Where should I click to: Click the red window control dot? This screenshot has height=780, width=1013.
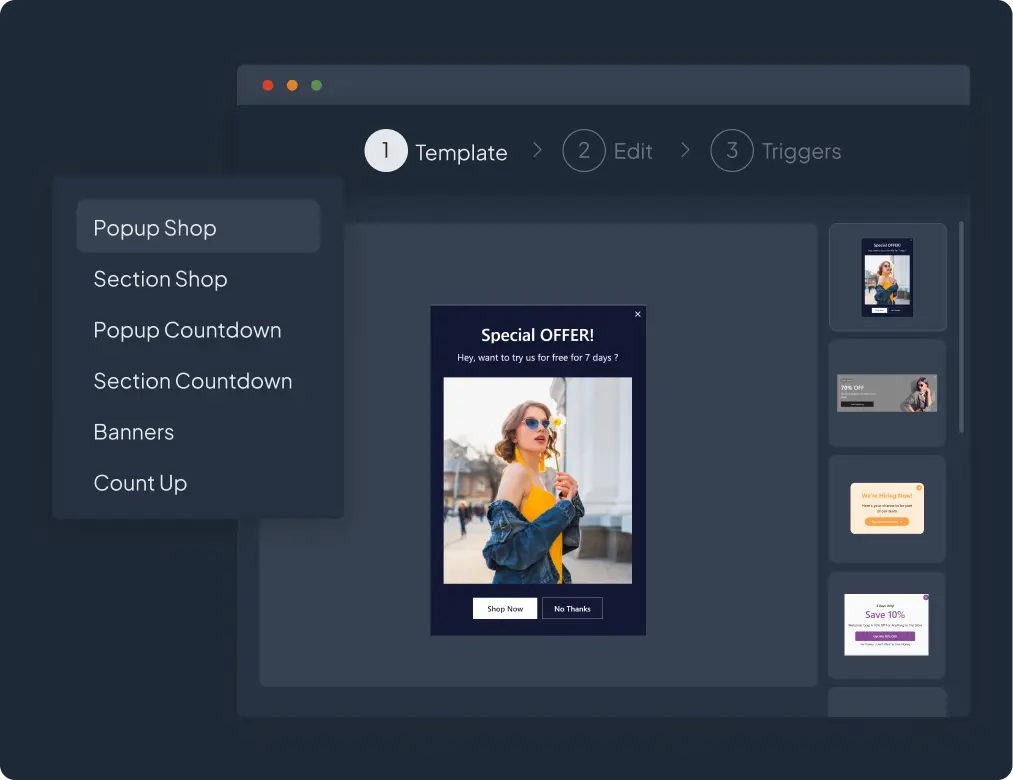[x=268, y=85]
